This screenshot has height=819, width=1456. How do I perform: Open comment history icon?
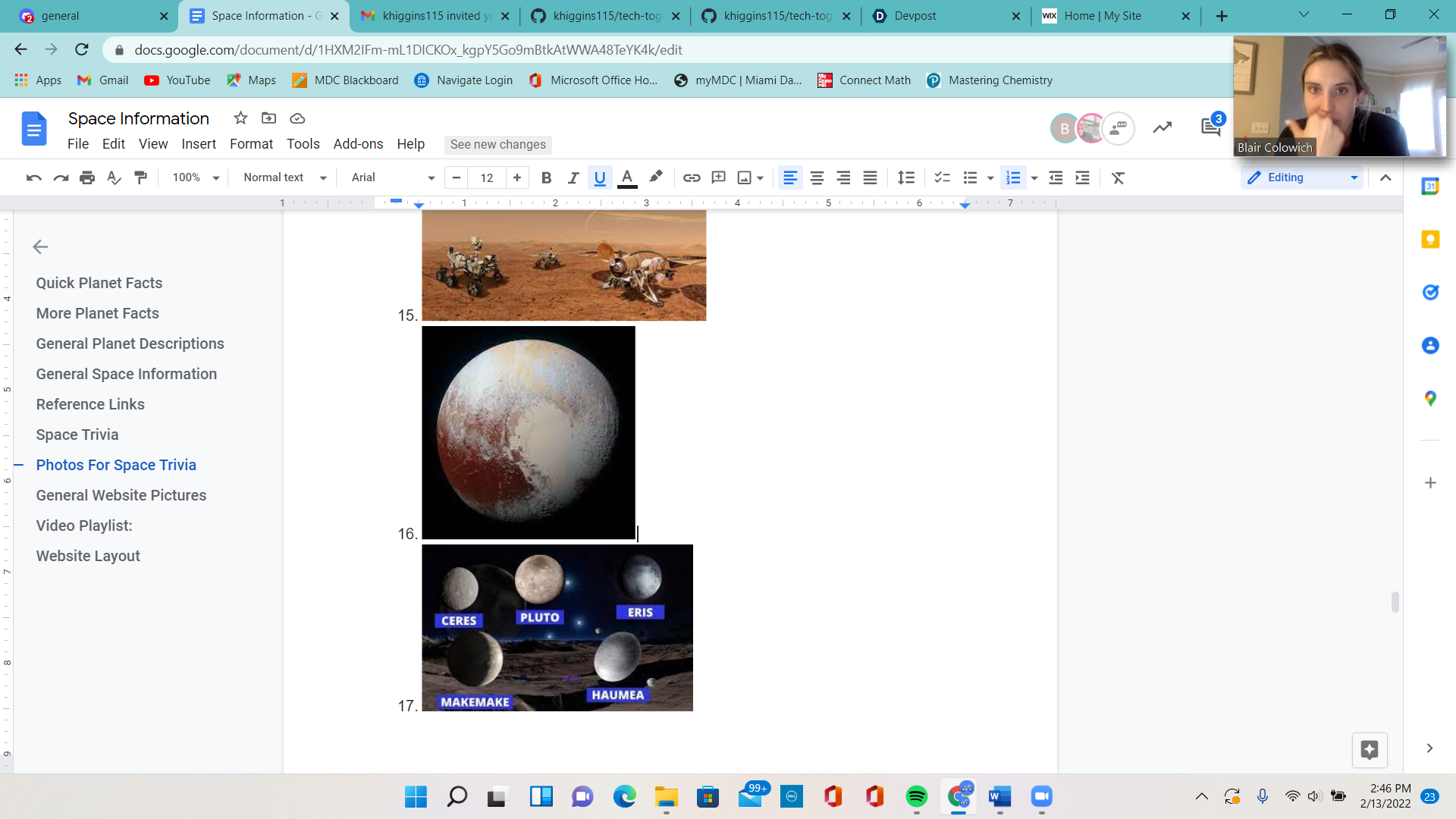pyautogui.click(x=1210, y=127)
